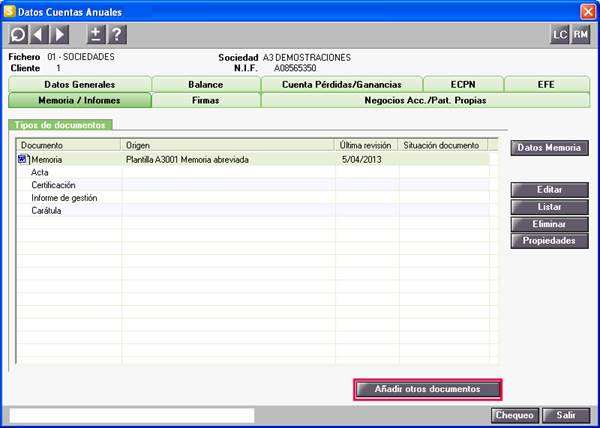Click the N.I.F. value A08565350

point(295,68)
